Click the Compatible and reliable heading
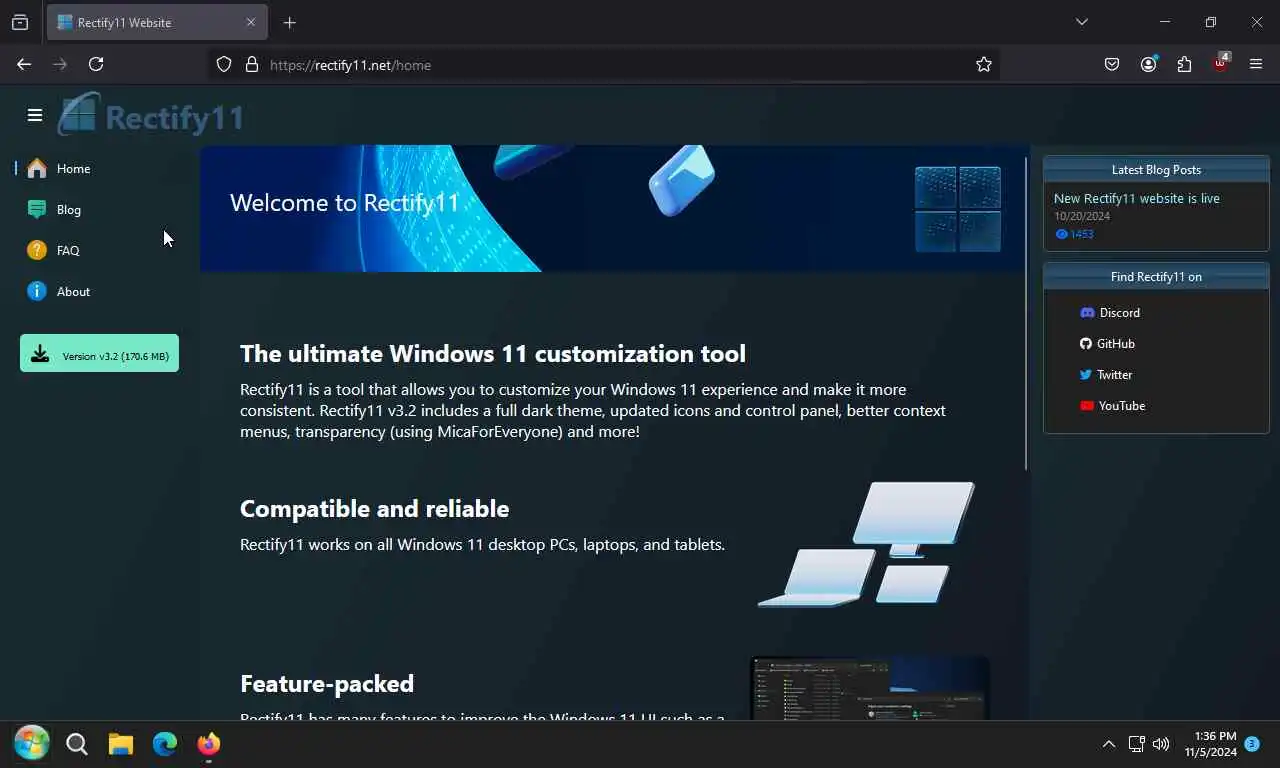The height and width of the screenshot is (768, 1280). pyautogui.click(x=375, y=508)
